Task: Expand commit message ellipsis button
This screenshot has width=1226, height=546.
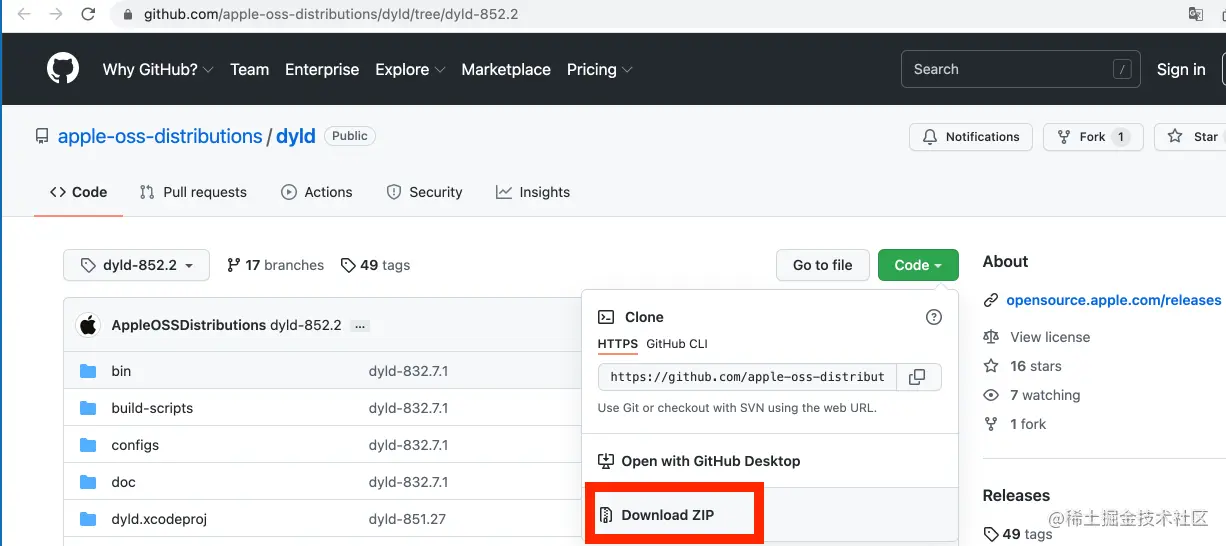Action: (360, 326)
